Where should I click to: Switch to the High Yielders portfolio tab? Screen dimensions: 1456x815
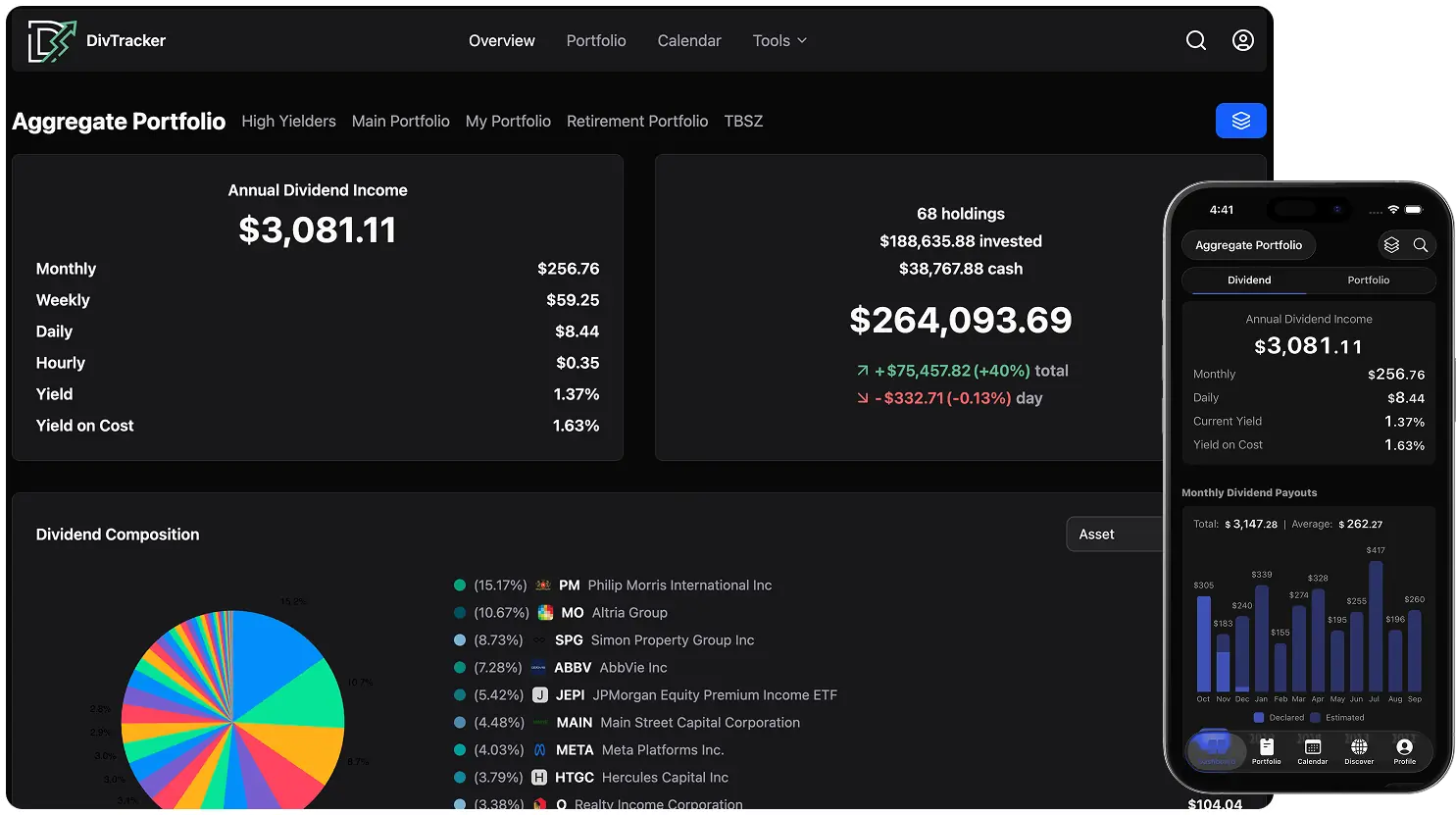pyautogui.click(x=288, y=122)
